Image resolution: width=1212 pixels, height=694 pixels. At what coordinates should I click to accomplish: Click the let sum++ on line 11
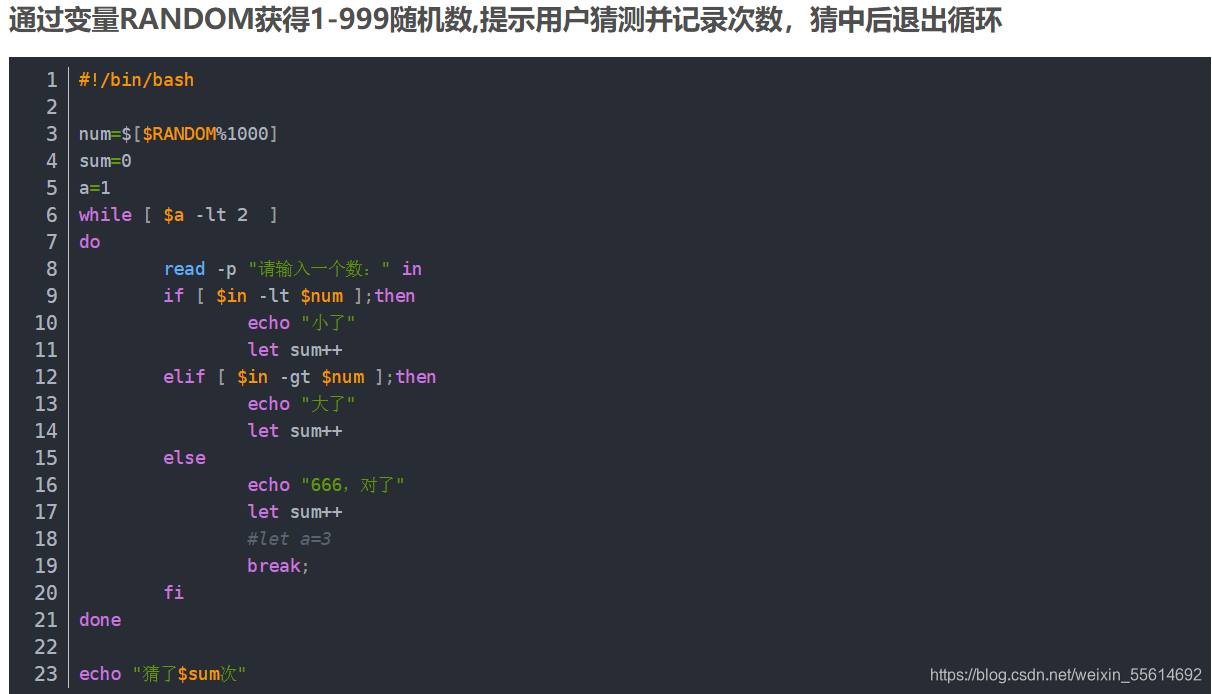click(295, 350)
